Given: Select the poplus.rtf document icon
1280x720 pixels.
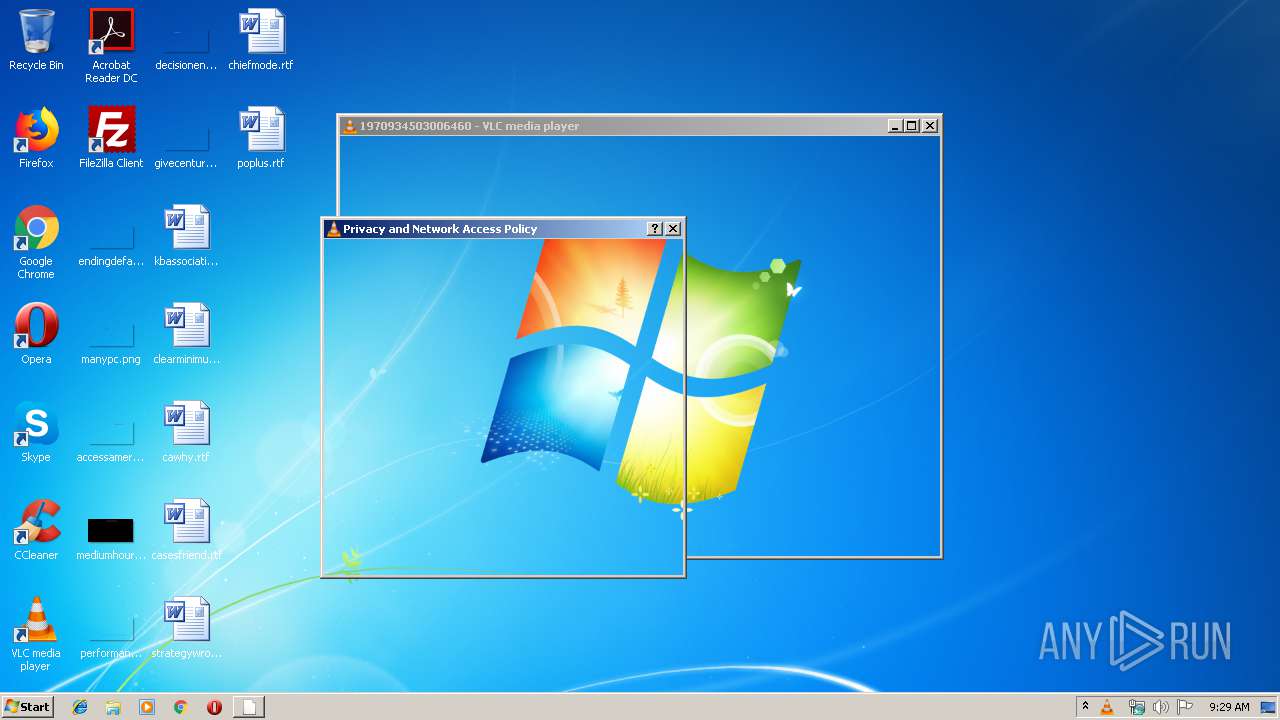Looking at the screenshot, I should click(261, 138).
